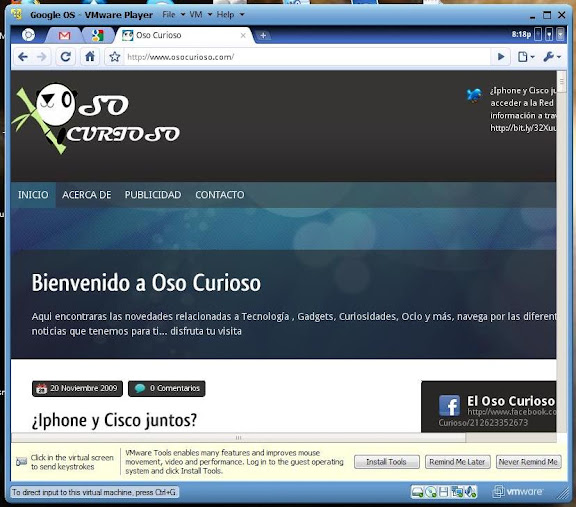Click the 20 Noviembre 2009 date badge
Viewport: 576px width, 507px height.
[78, 388]
